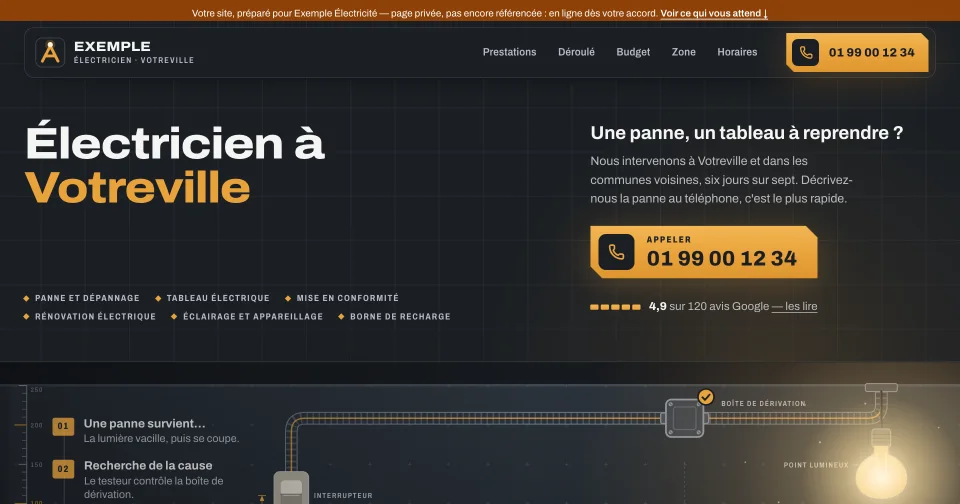Click the Boîte de dérivation junction box icon

[684, 418]
